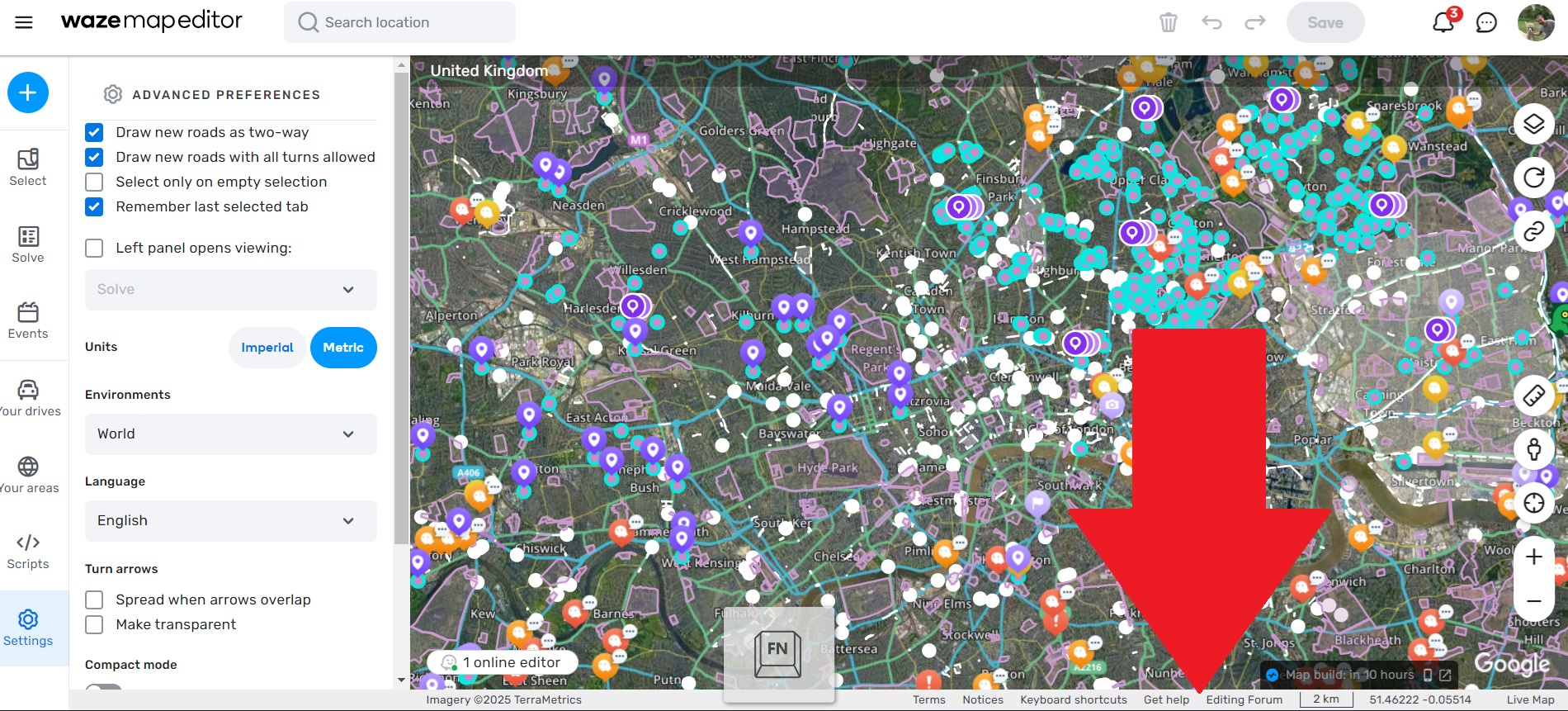This screenshot has width=1568, height=711.
Task: Click the notifications bell icon
Action: pyautogui.click(x=1443, y=22)
